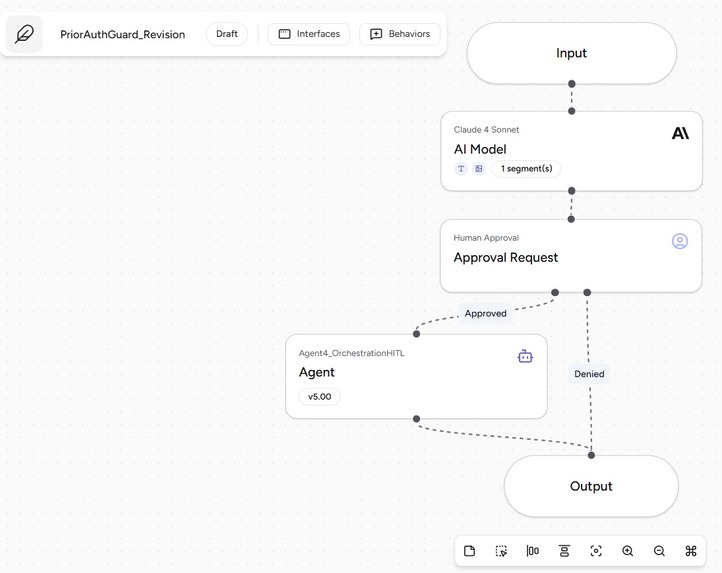Open keyboard shortcuts command icon
The height and width of the screenshot is (573, 722).
click(691, 551)
